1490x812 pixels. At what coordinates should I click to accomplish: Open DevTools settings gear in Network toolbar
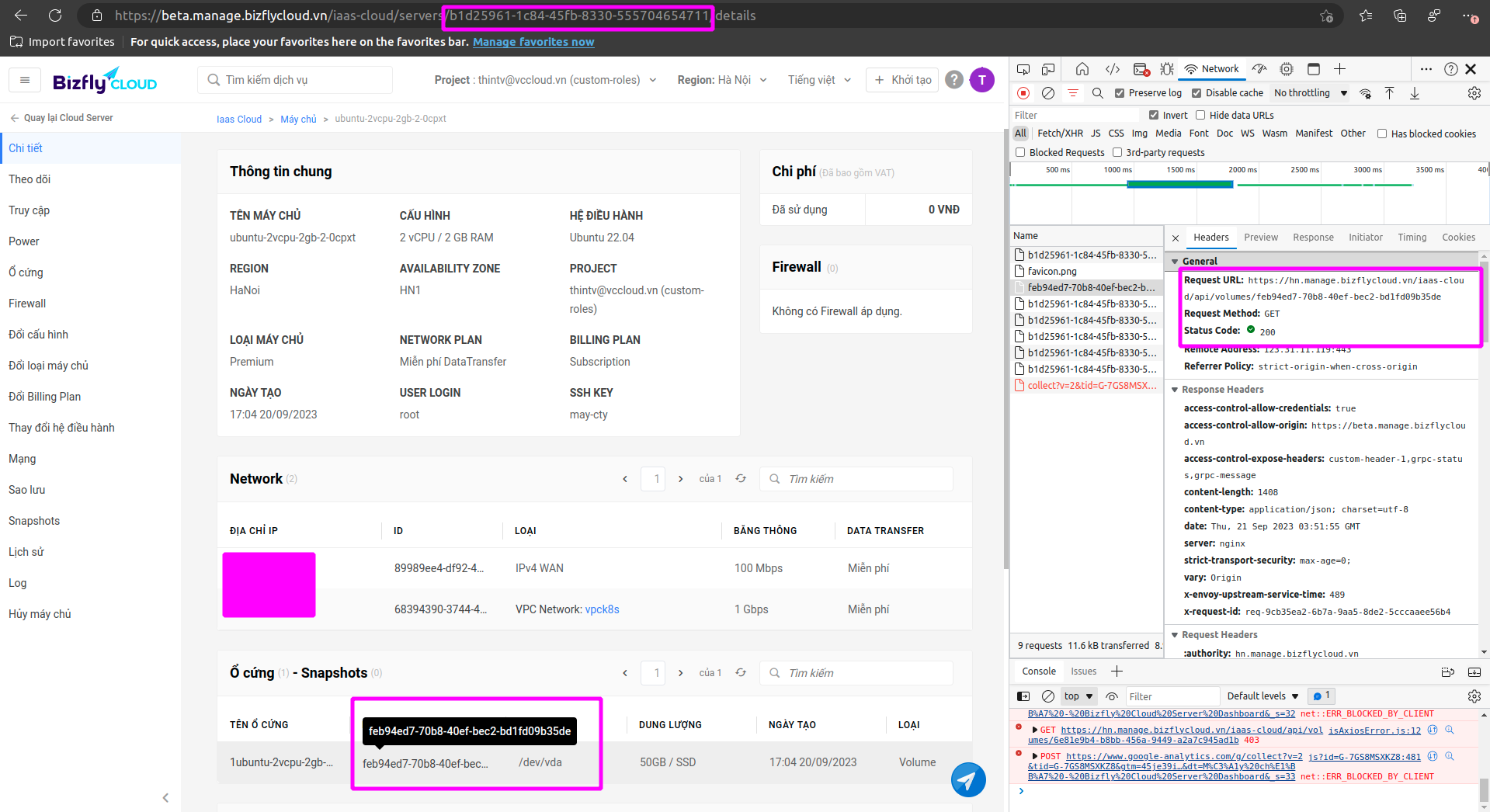(1474, 93)
